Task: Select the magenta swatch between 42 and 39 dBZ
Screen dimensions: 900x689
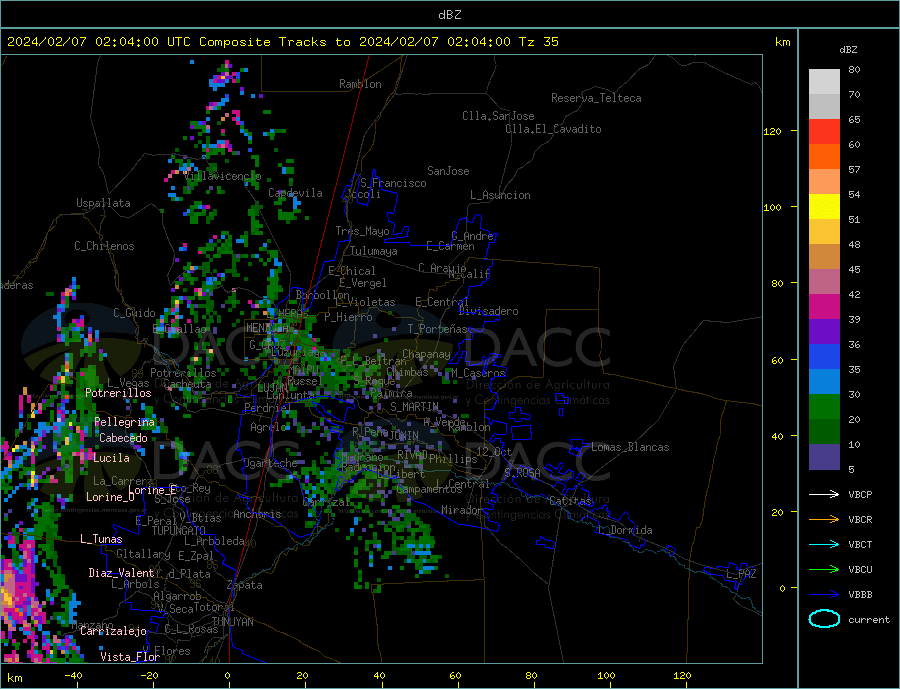Action: [x=824, y=307]
